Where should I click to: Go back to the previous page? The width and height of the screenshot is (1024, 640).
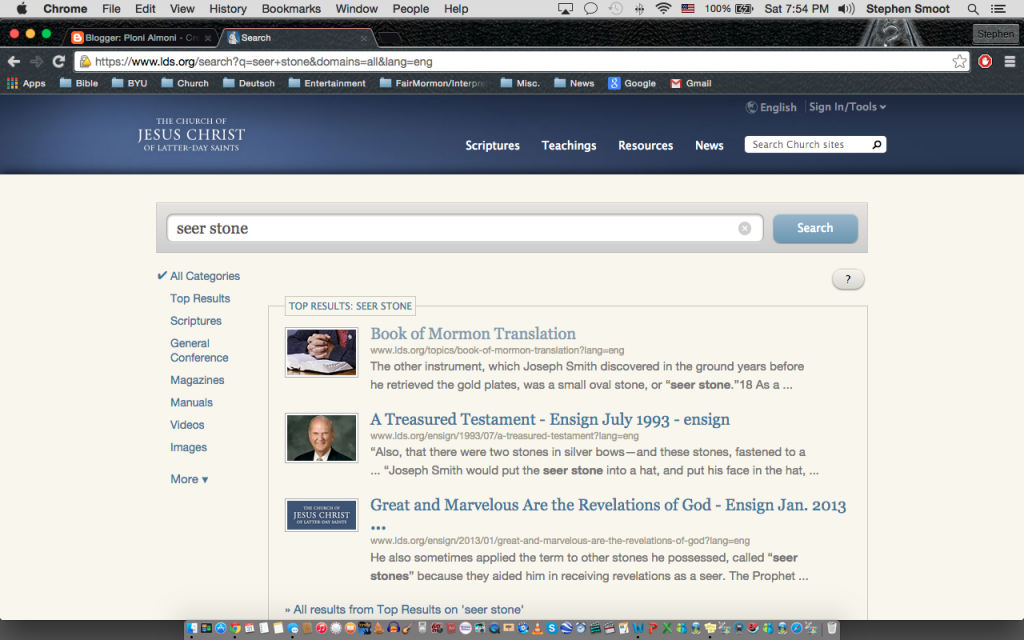14,61
